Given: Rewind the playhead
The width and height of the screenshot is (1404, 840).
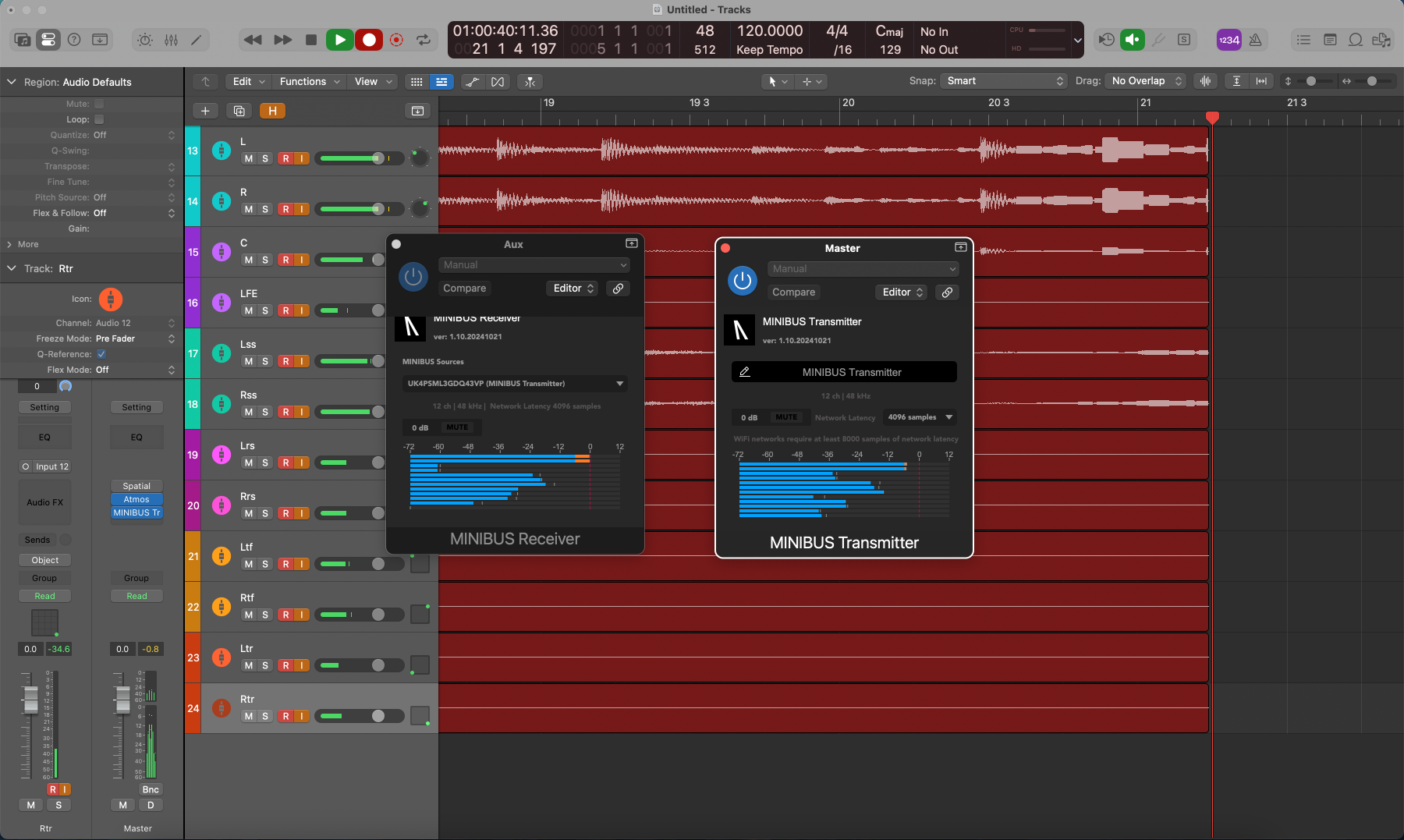Looking at the screenshot, I should (x=253, y=40).
